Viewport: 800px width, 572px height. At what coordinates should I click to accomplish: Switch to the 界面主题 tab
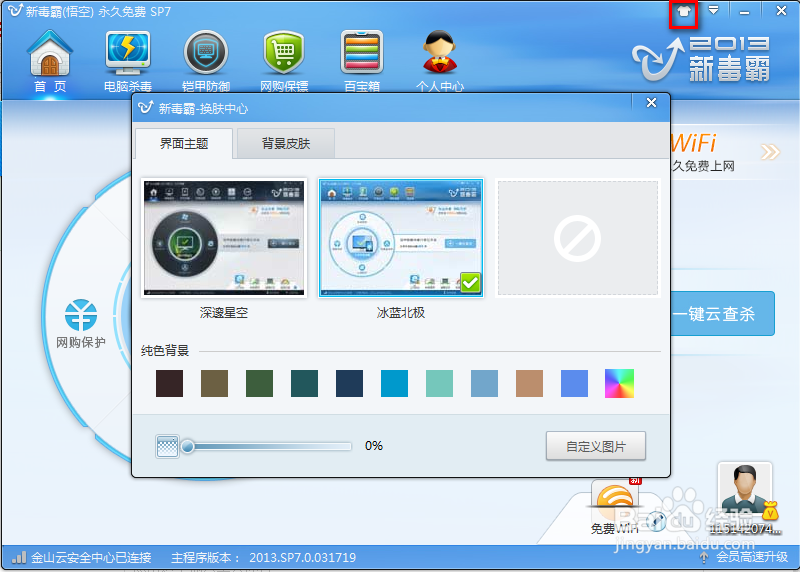coord(184,143)
